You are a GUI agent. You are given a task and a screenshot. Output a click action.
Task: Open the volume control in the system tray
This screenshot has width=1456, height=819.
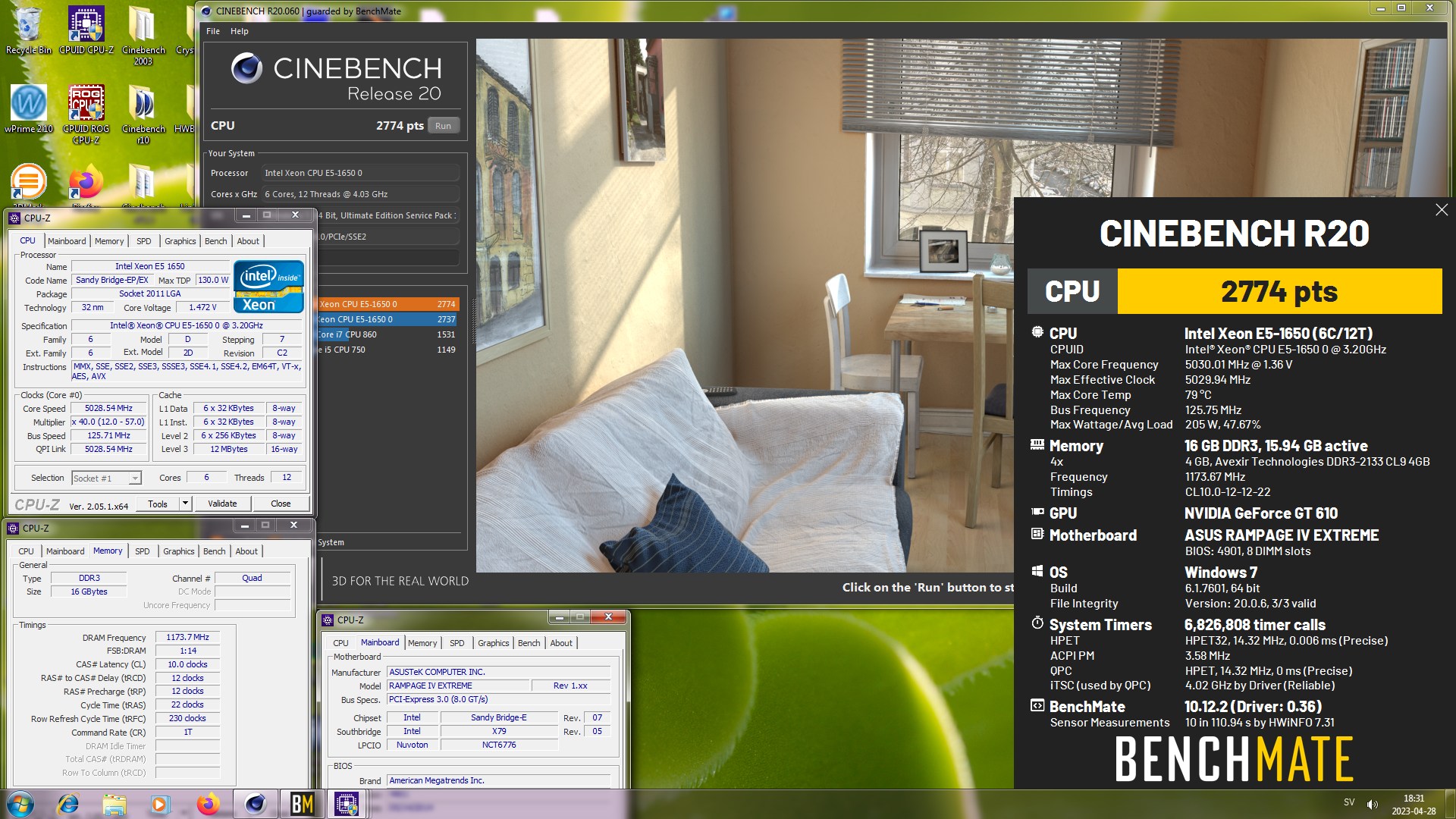[x=1373, y=804]
